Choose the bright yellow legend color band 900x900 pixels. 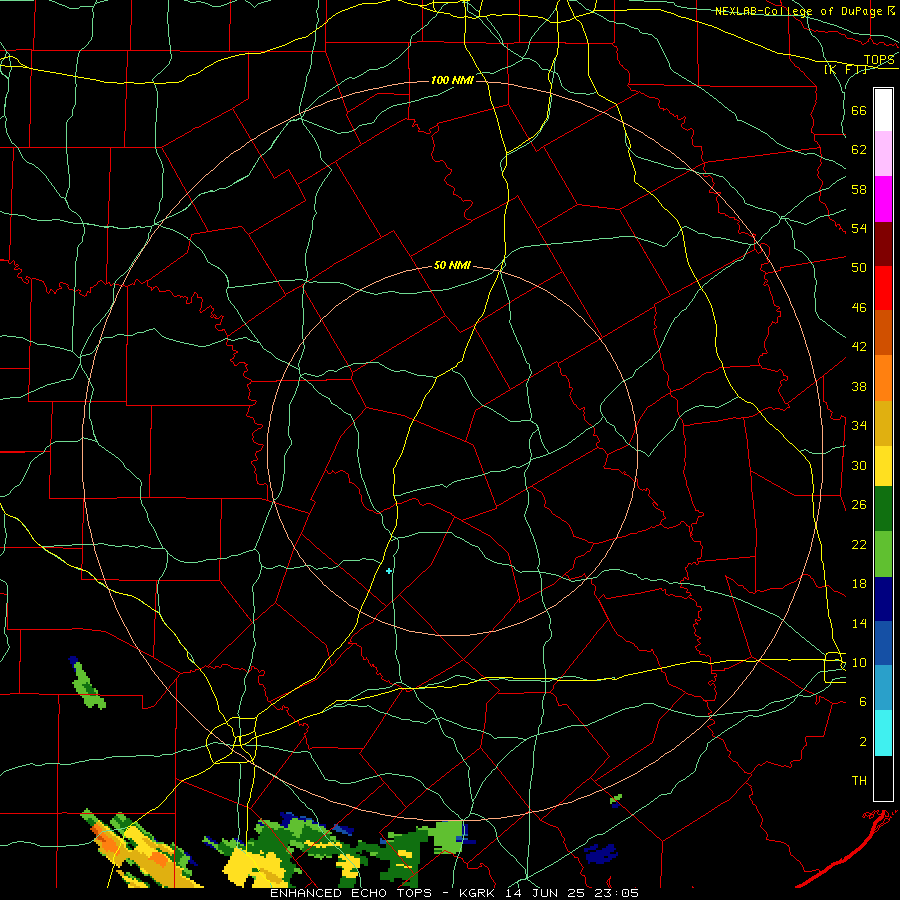click(883, 466)
